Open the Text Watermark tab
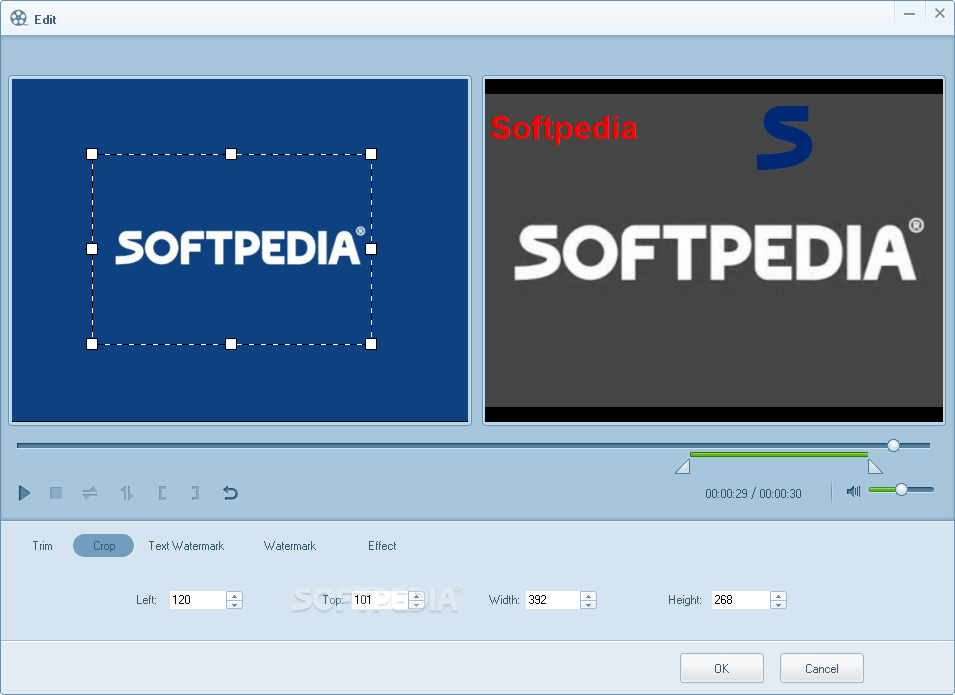The image size is (955, 695). pyautogui.click(x=186, y=546)
